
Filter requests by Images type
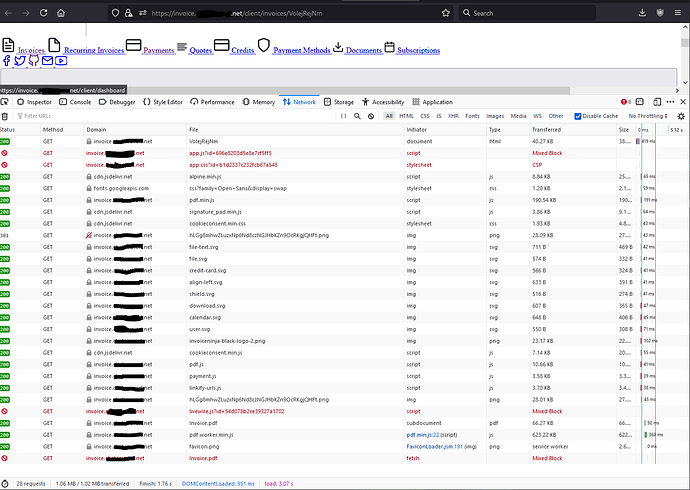pos(495,116)
